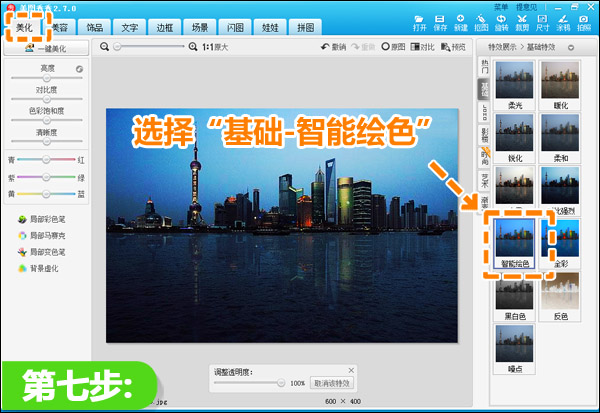Viewport: 600px width, 413px height.
Task: Toggle the 对比 compare view
Action: click(422, 47)
